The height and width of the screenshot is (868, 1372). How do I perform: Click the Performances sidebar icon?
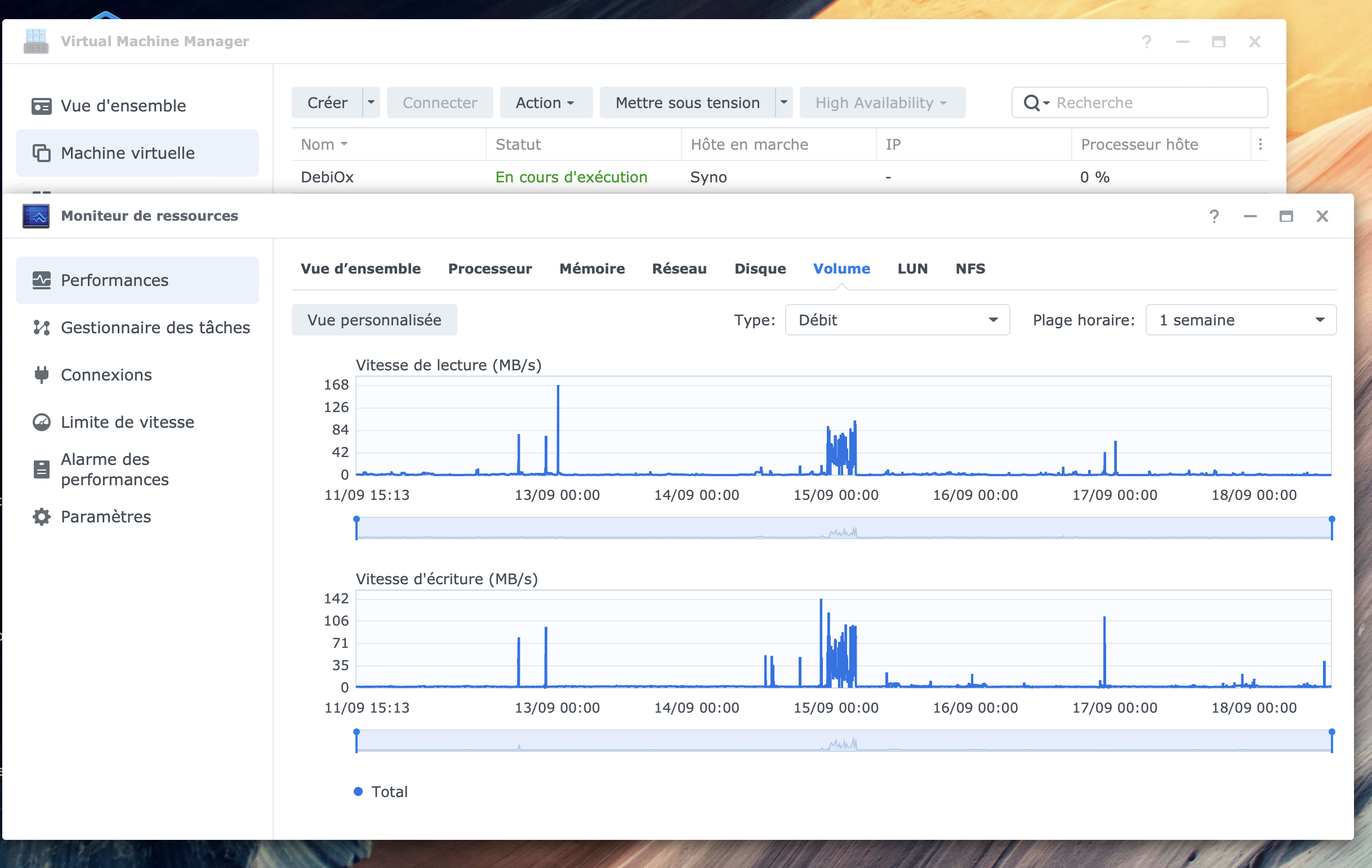pos(42,280)
